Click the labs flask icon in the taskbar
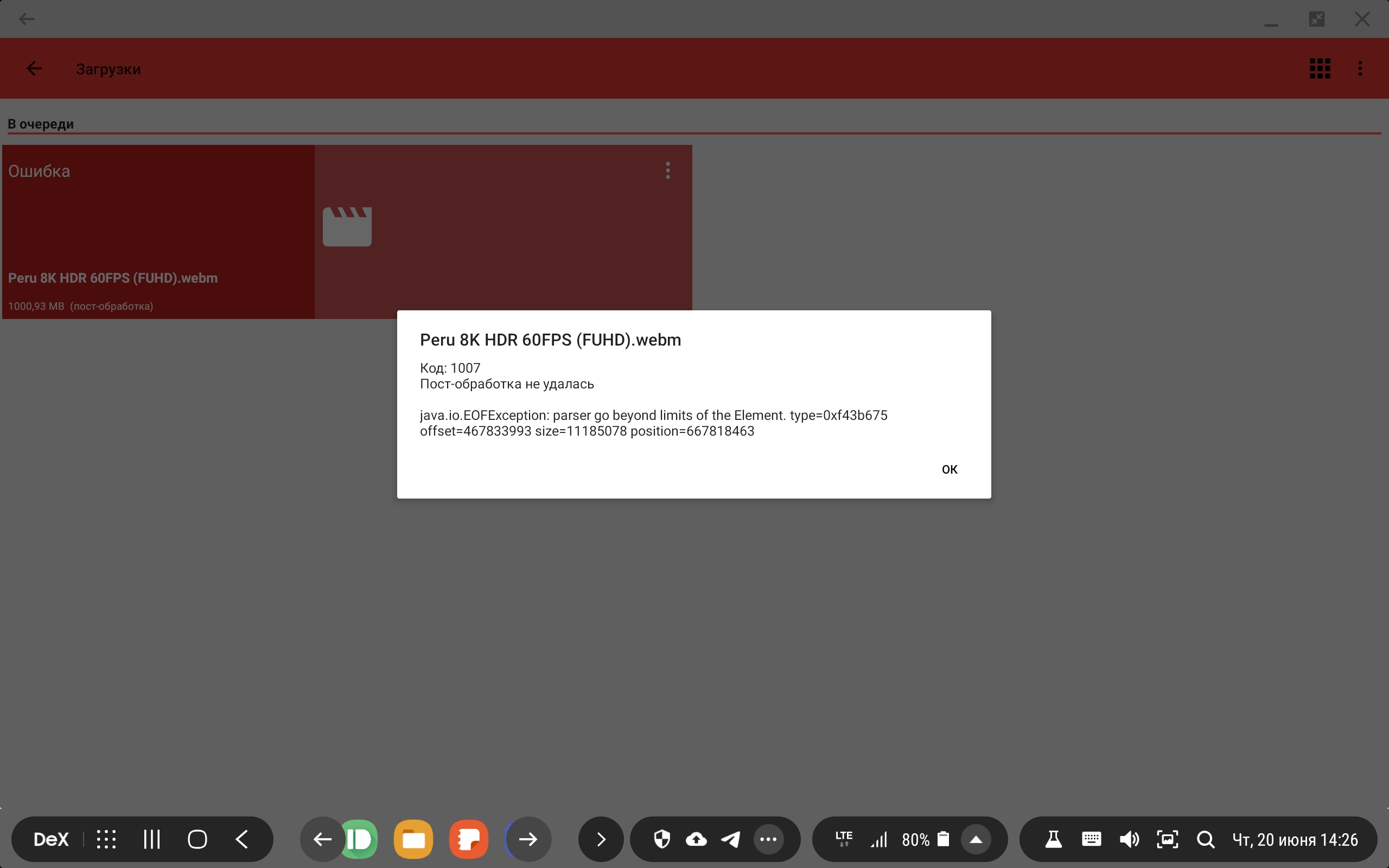The width and height of the screenshot is (1389, 868). tap(1053, 839)
